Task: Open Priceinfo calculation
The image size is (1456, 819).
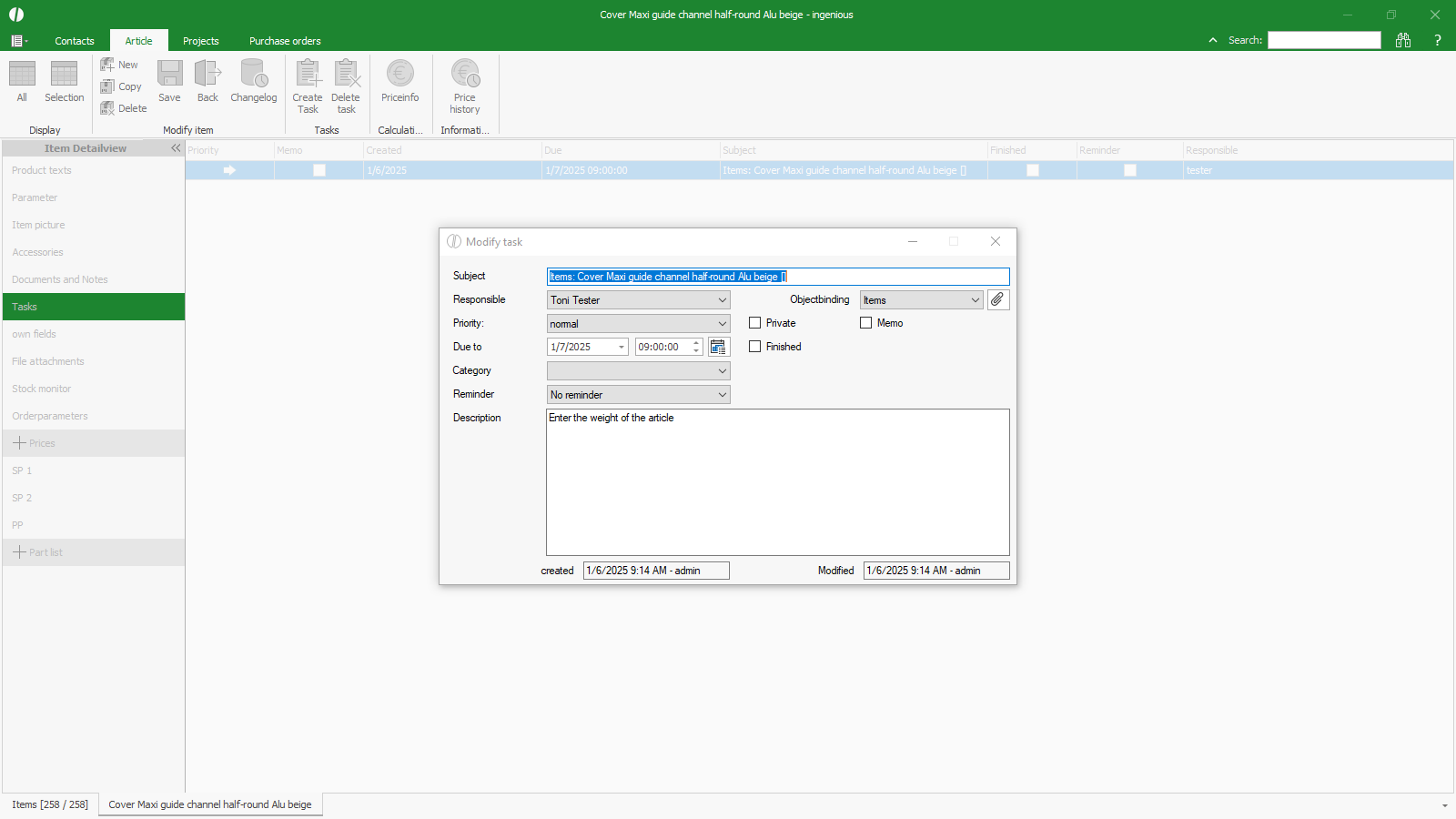Action: point(399,81)
